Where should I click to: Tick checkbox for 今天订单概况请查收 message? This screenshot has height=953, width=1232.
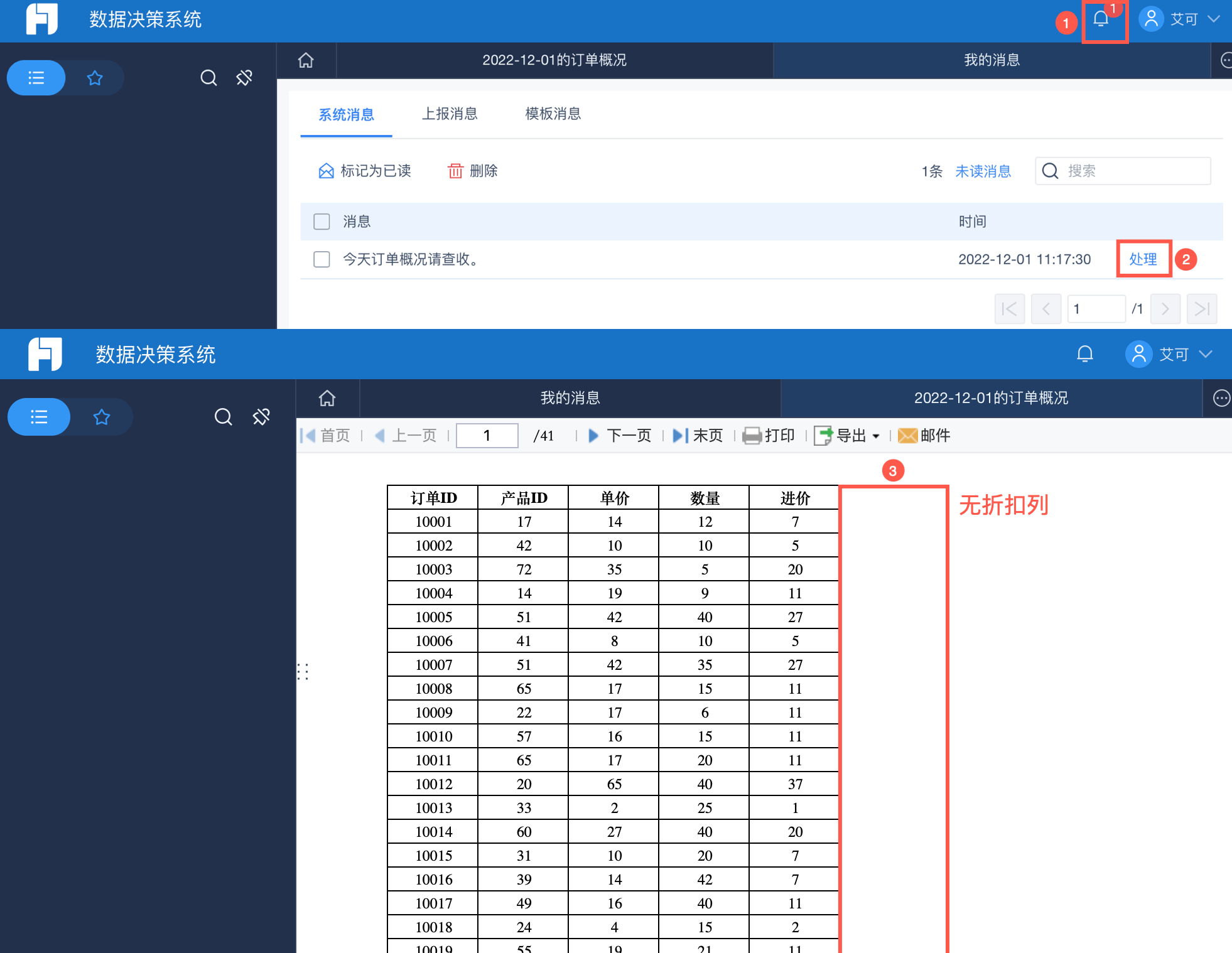point(322,259)
